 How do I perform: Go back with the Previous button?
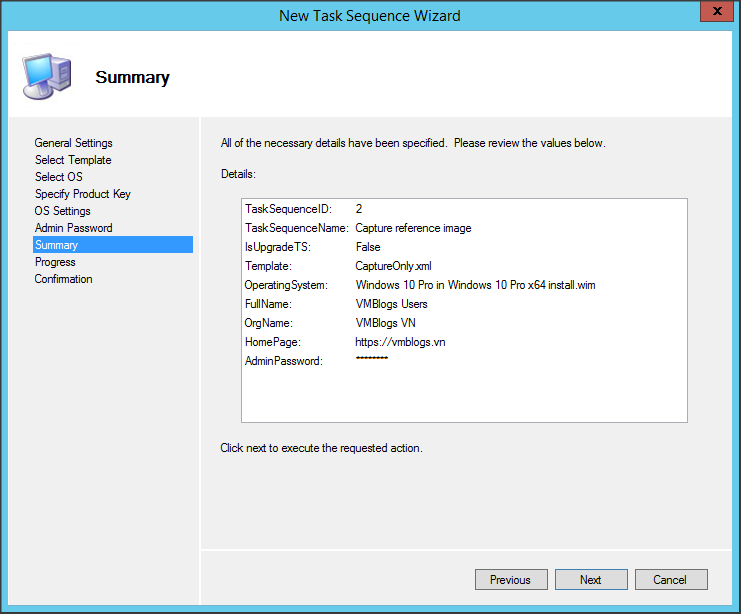click(x=510, y=579)
